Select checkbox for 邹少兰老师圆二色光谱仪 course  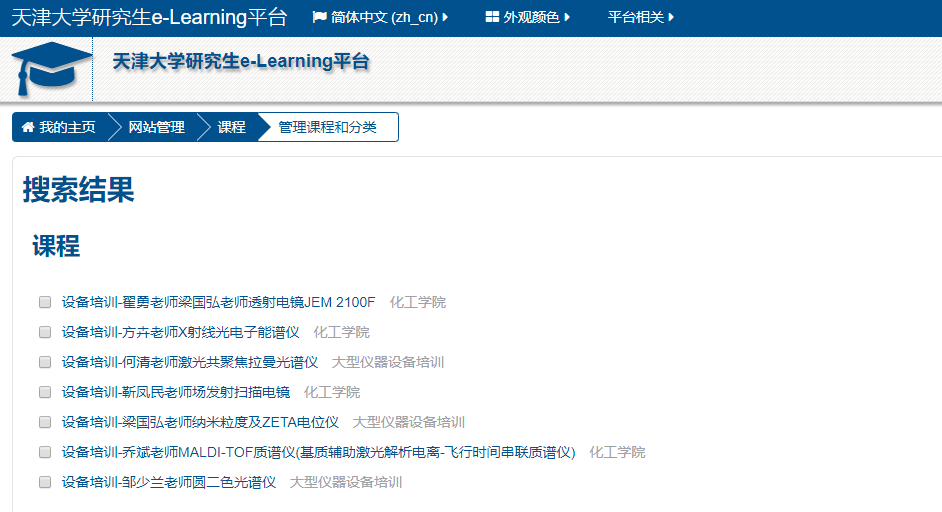[x=44, y=482]
